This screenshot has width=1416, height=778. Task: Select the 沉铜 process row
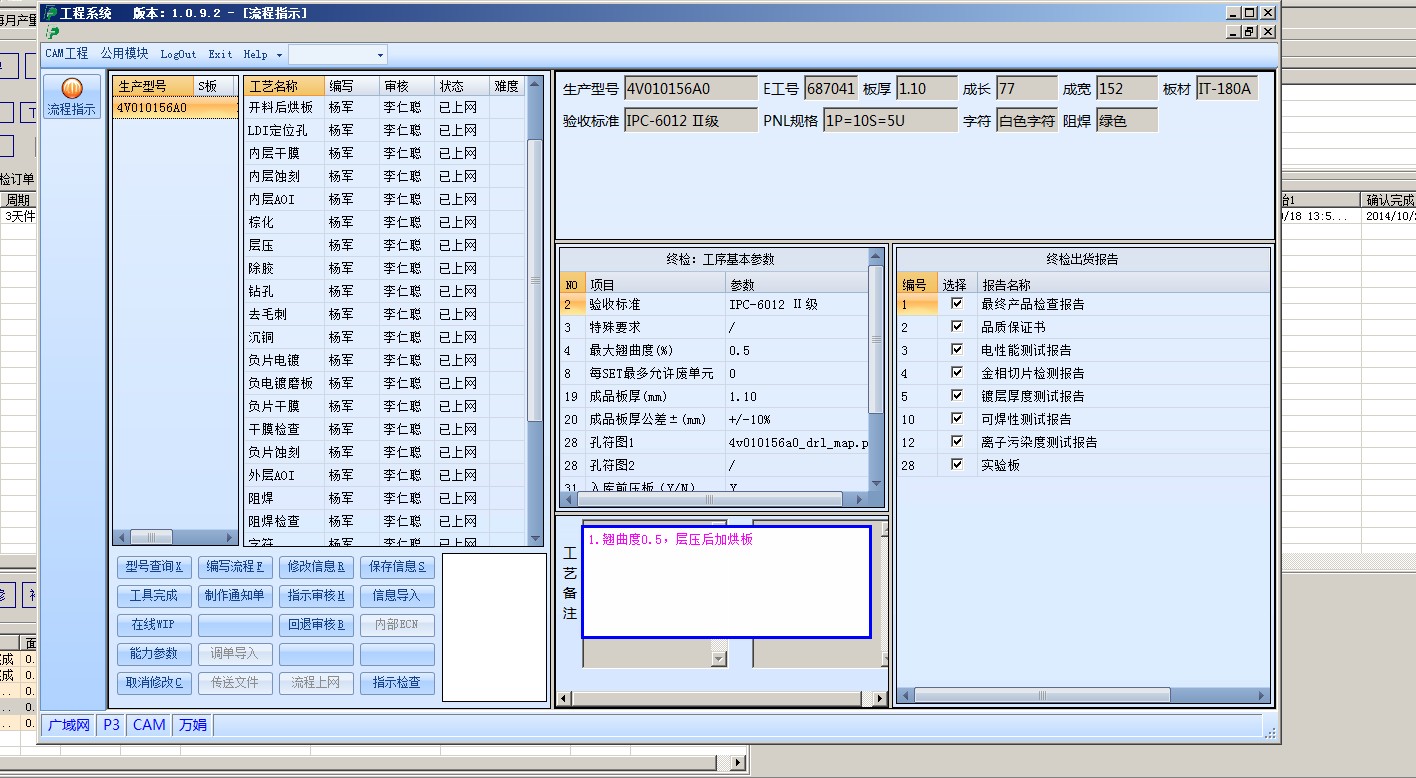point(385,337)
